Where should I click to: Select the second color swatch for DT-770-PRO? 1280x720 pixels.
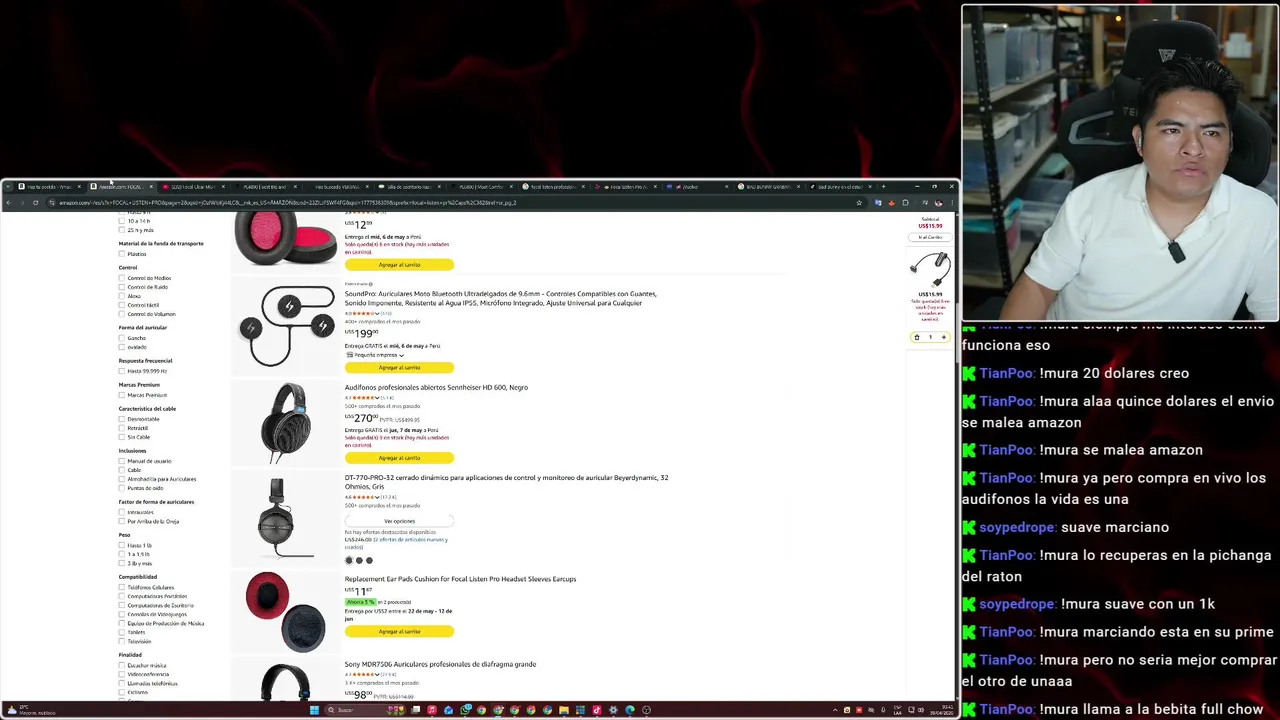coord(359,560)
